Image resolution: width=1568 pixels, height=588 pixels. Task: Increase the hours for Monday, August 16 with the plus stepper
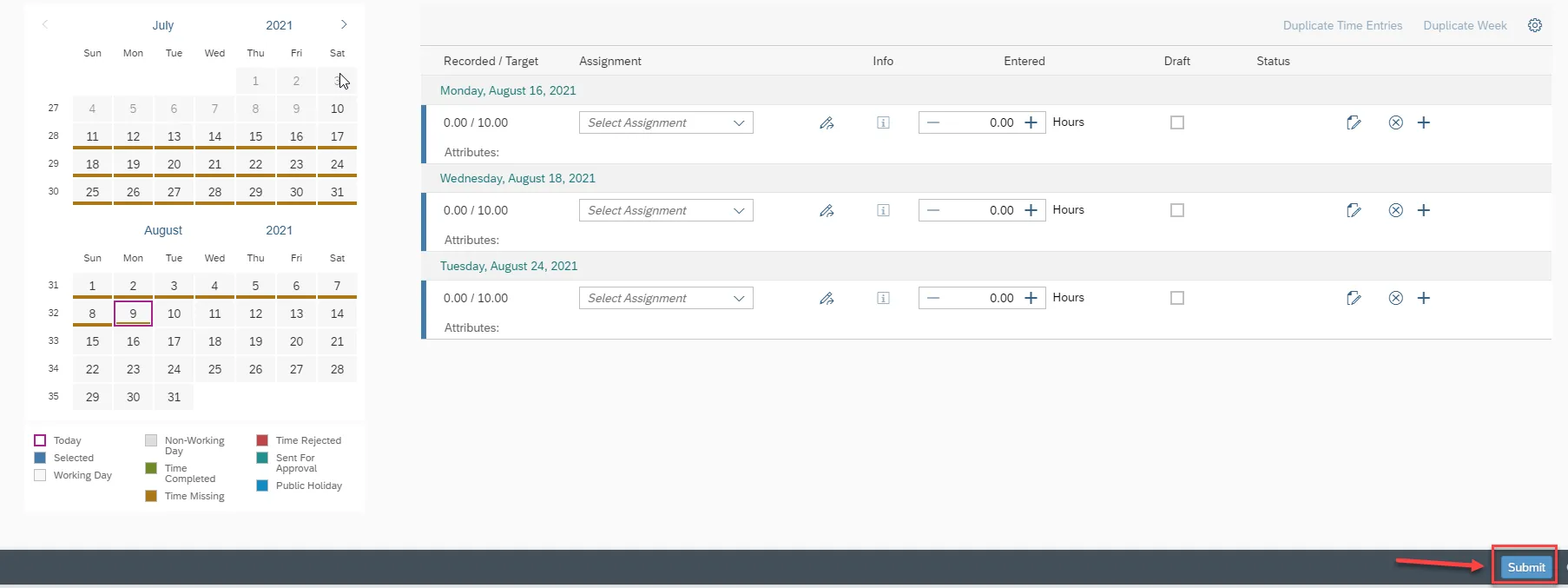coord(1031,122)
